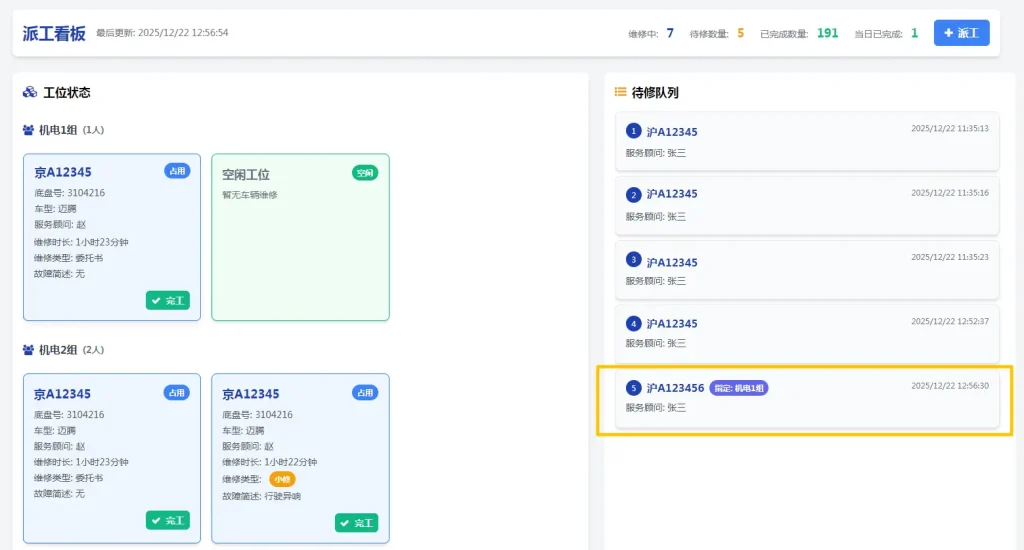
Task: Open queue plate queued at 11:35:16
Action: 672,194
